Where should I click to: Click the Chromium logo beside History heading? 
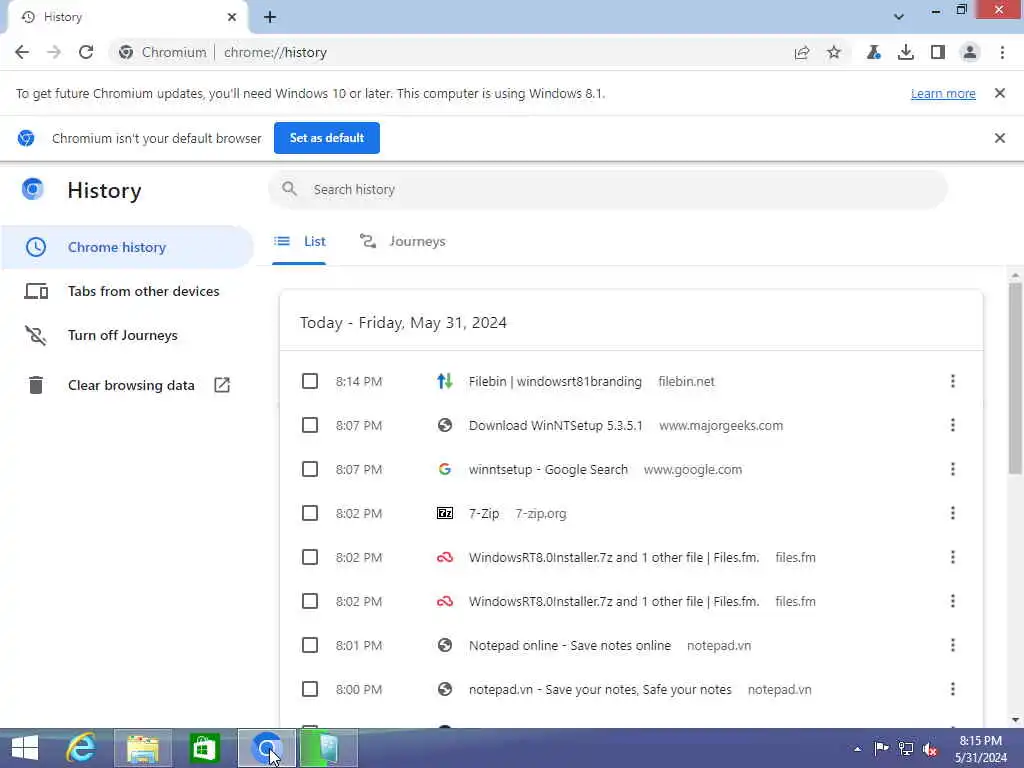(x=33, y=189)
